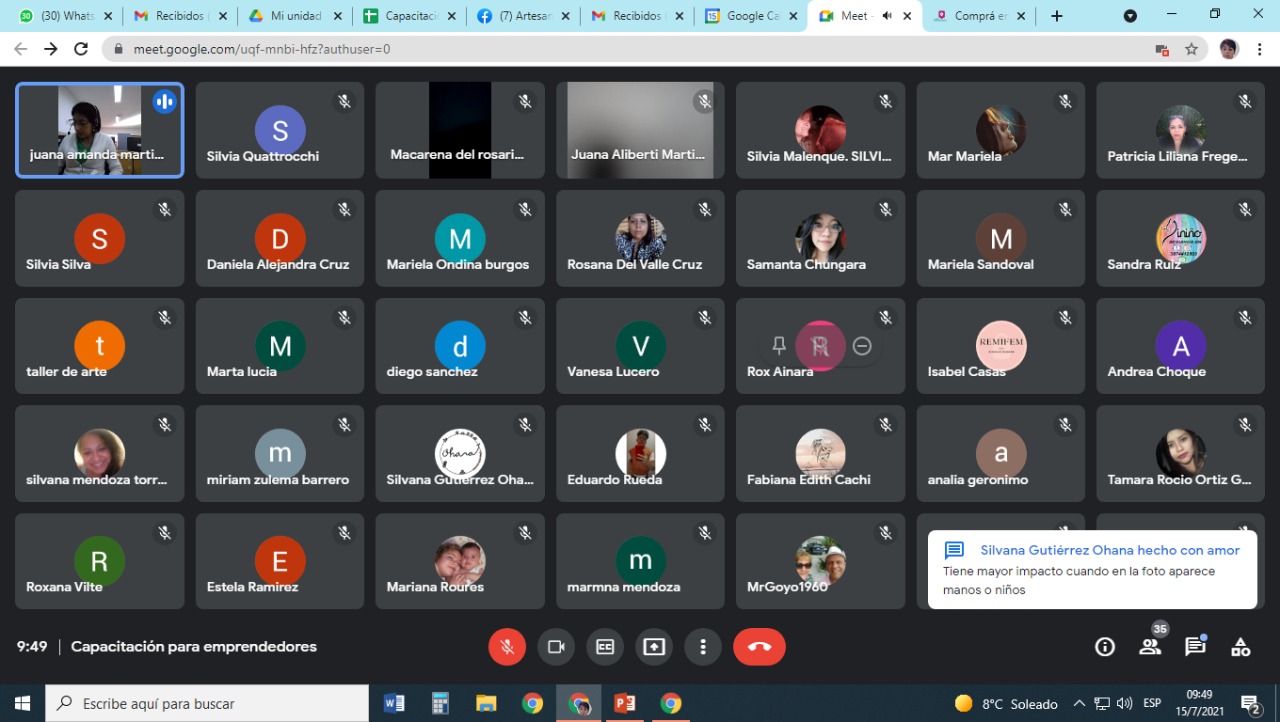Click the ESP language indicator
The height and width of the screenshot is (722, 1280).
pyautogui.click(x=1152, y=704)
